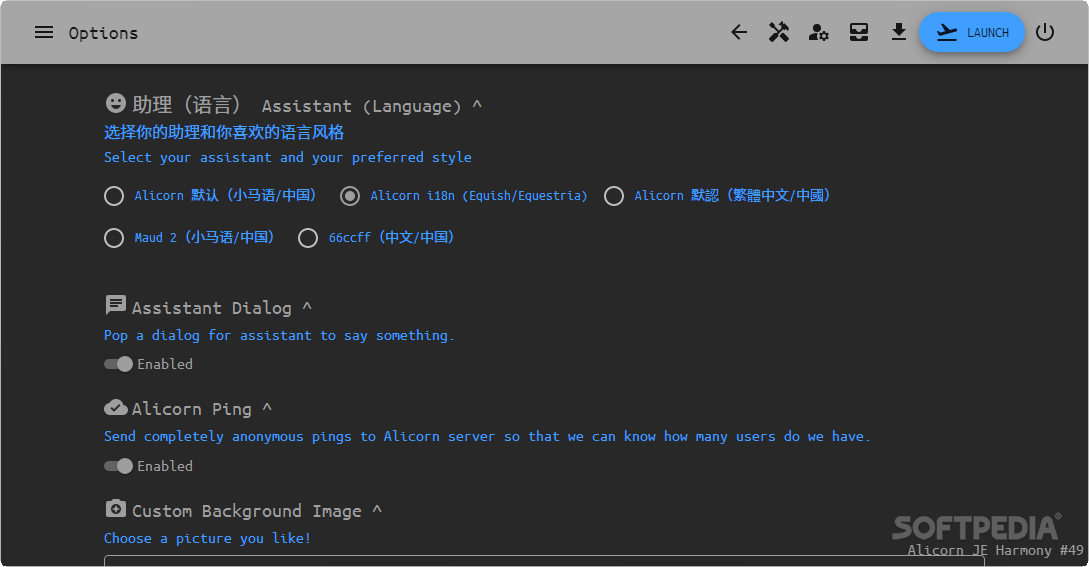Click 'Pop a dialog for assistant' description
The height and width of the screenshot is (567, 1089).
pyautogui.click(x=279, y=336)
